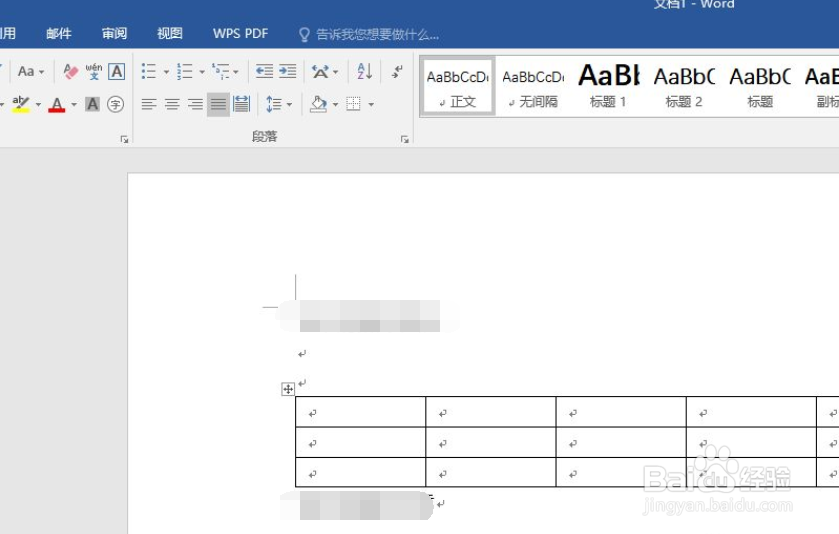The height and width of the screenshot is (534, 839).
Task: Apply 标题 2 Heading 2 style
Action: tap(684, 86)
